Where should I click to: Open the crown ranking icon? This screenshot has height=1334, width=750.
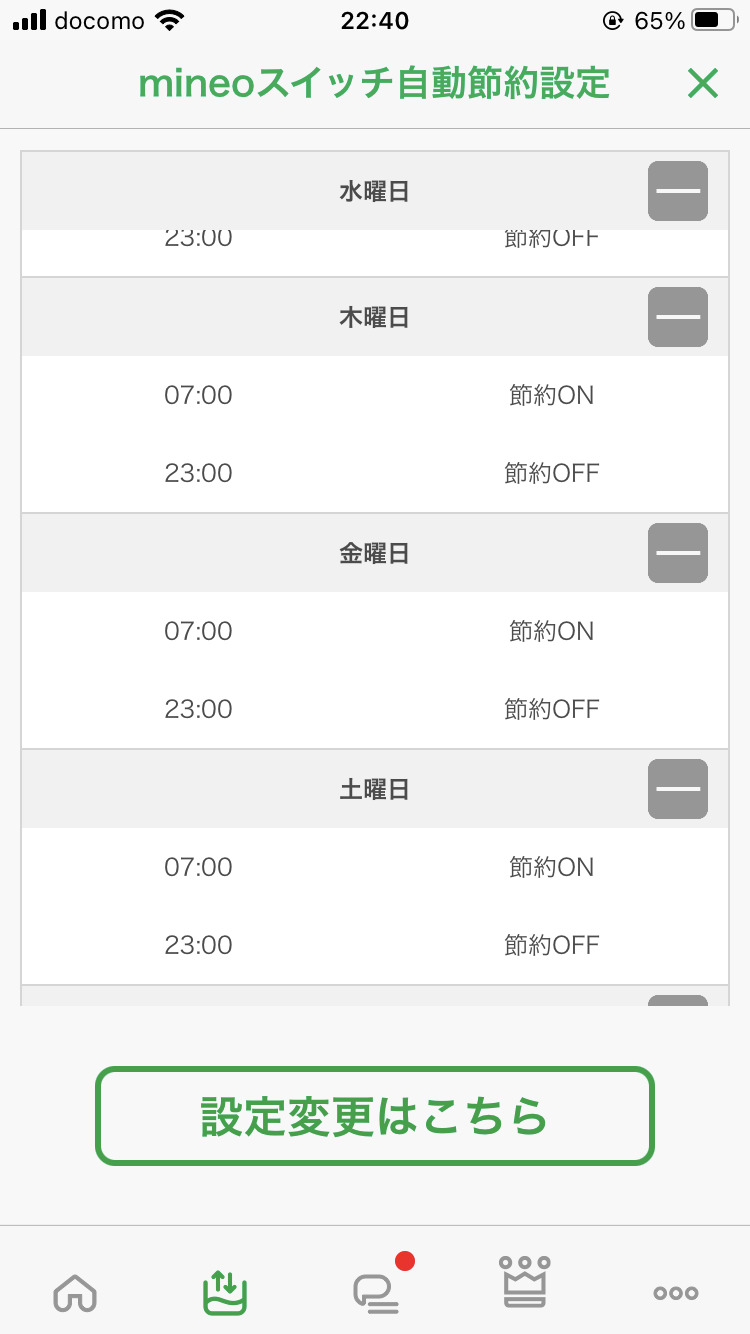click(x=526, y=1283)
